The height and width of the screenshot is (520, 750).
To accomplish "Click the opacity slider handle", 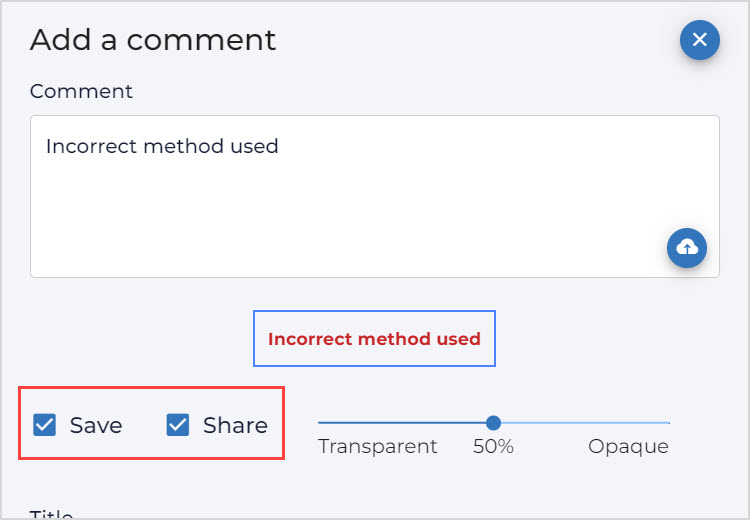I will tap(493, 423).
